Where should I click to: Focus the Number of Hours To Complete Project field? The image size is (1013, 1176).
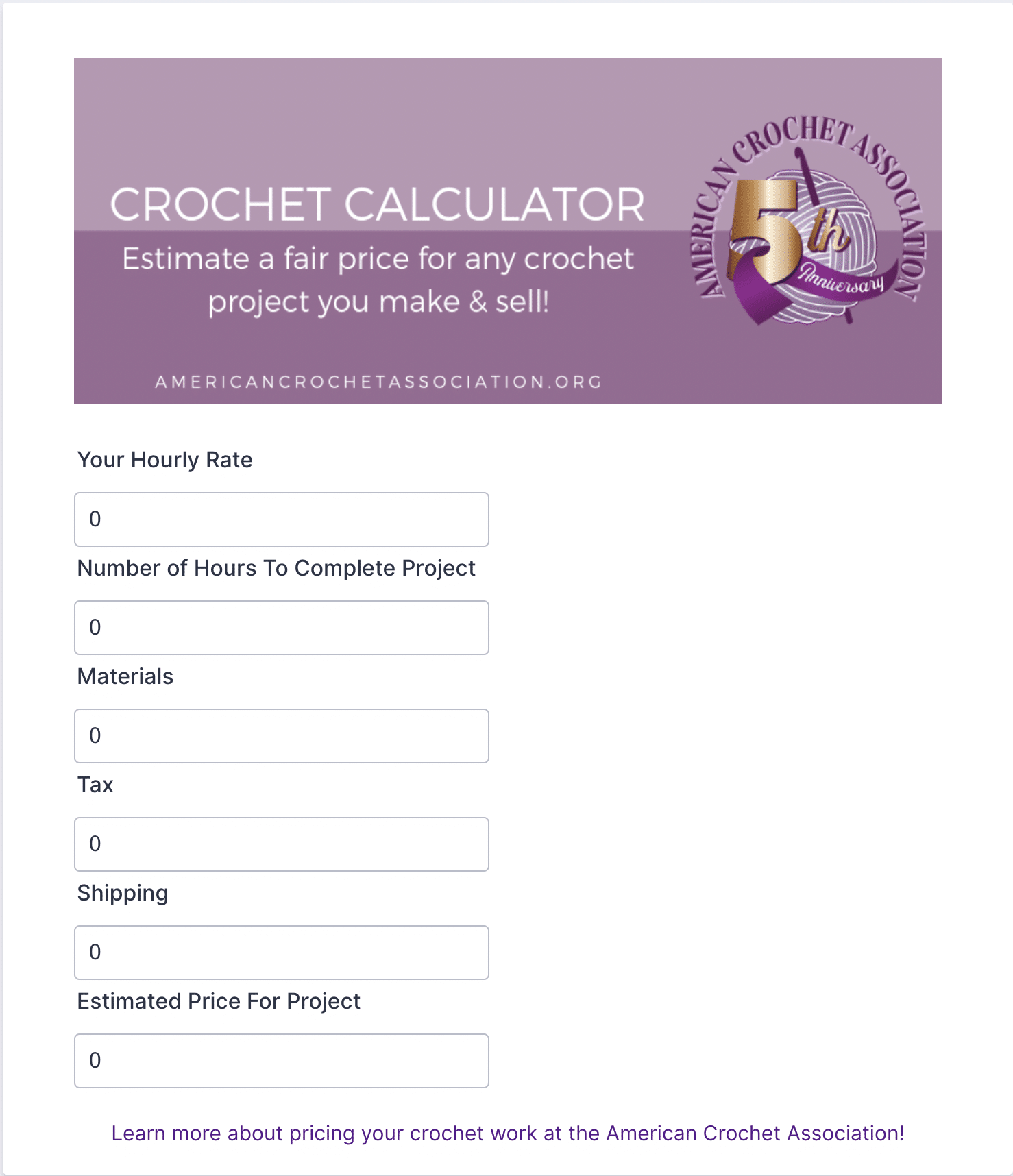point(282,628)
